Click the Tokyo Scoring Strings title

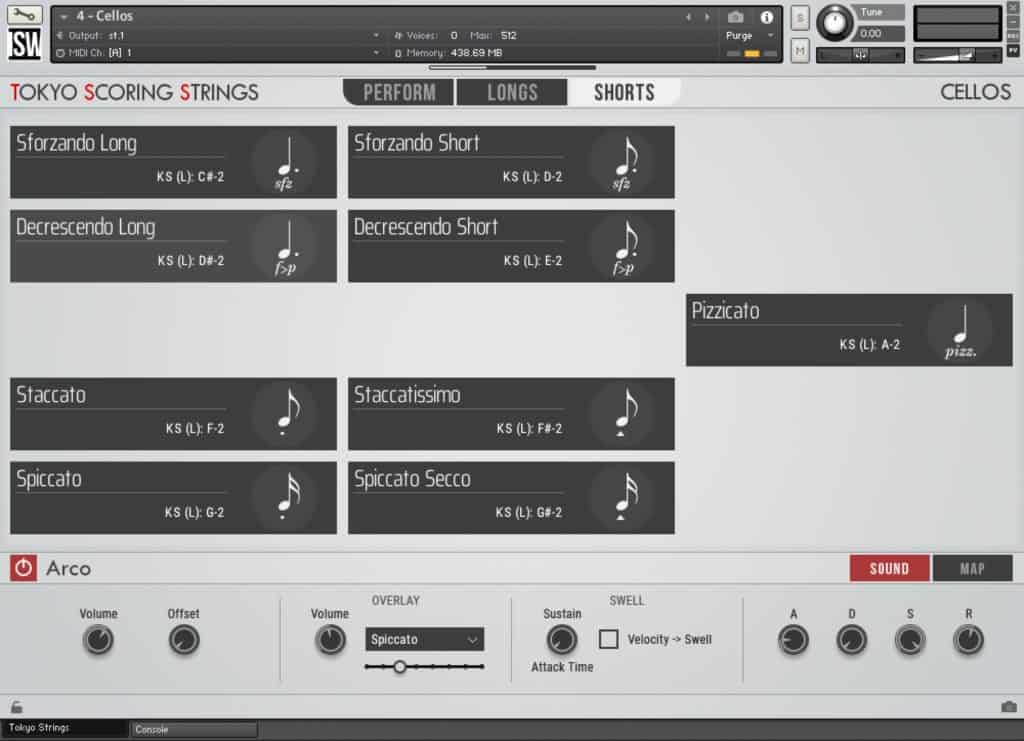tap(135, 92)
